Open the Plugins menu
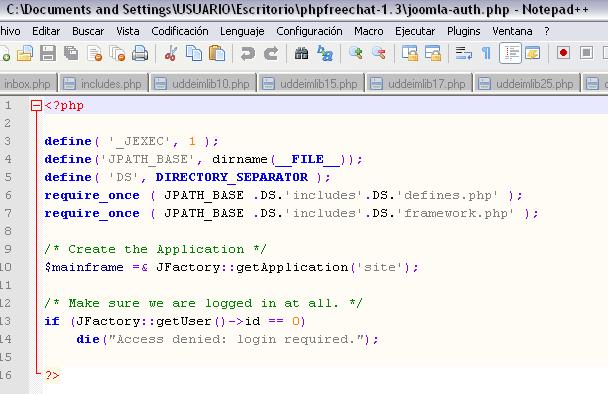 [x=463, y=31]
